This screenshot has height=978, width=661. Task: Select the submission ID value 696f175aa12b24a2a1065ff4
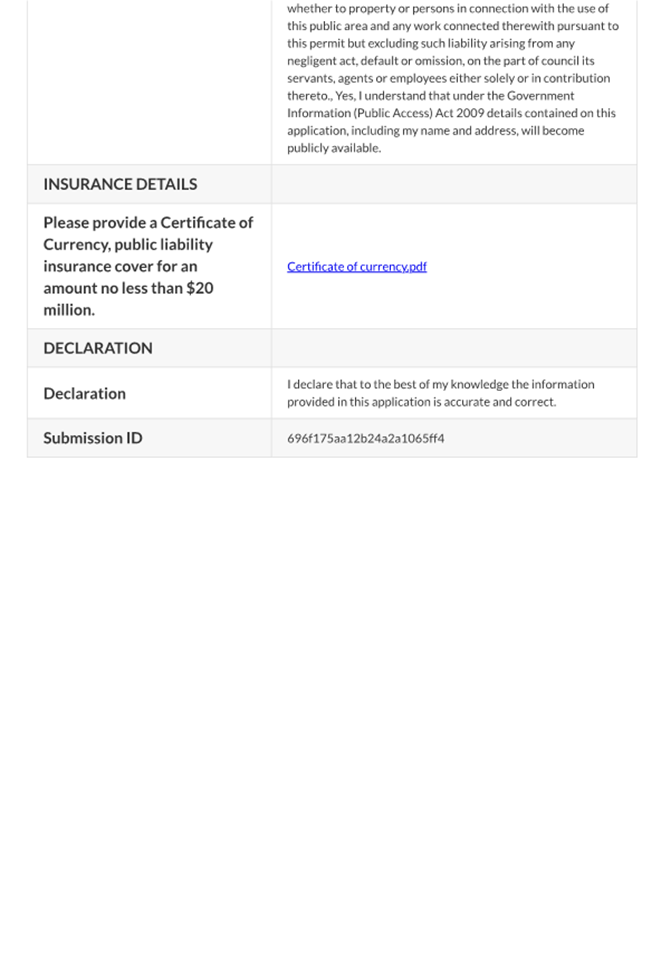tap(365, 438)
